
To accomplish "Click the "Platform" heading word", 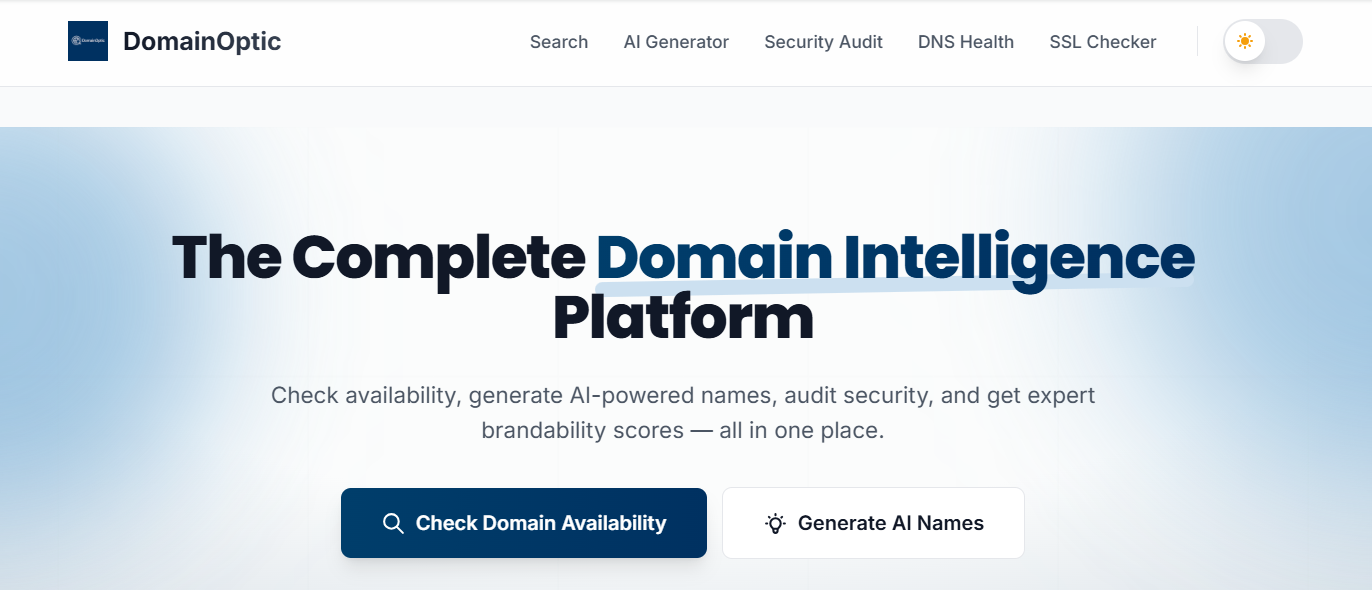I will coord(684,319).
